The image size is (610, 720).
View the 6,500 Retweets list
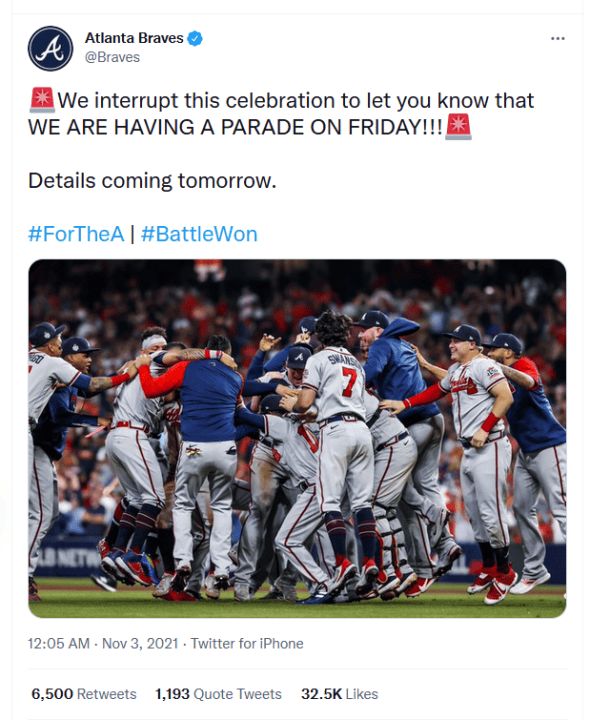point(84,693)
